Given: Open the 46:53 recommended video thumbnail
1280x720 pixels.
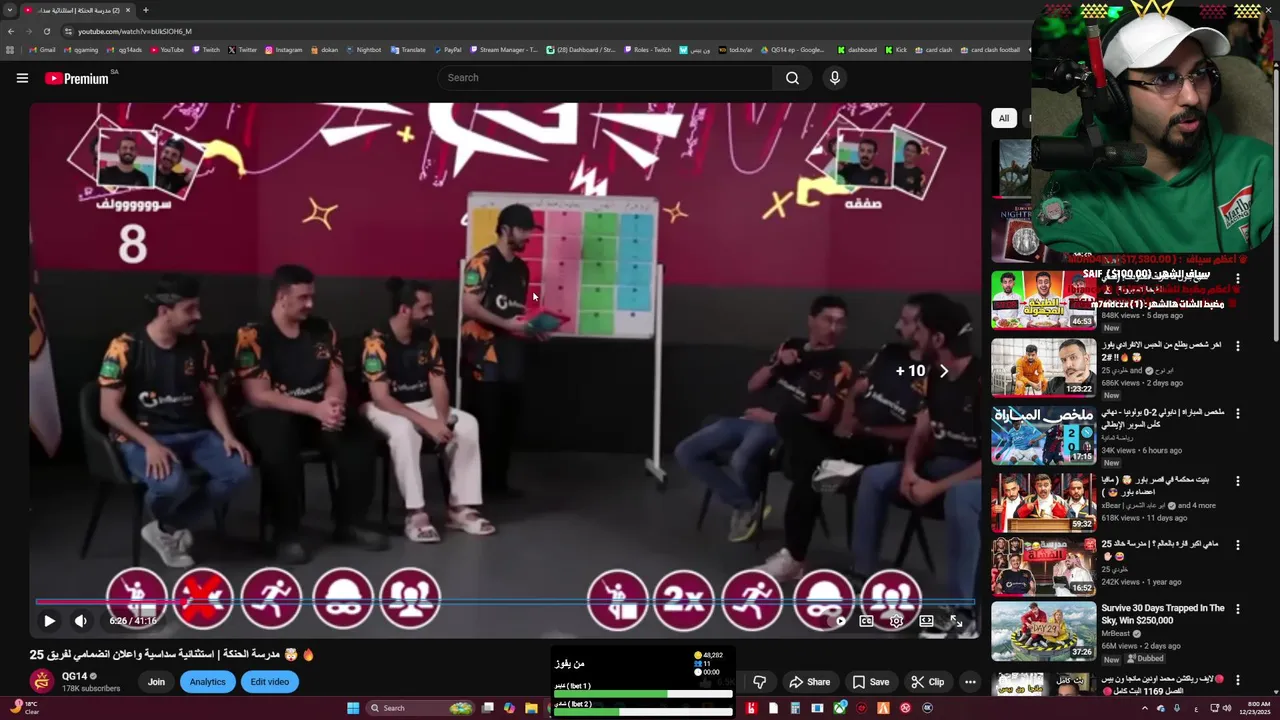Looking at the screenshot, I should (x=1043, y=299).
